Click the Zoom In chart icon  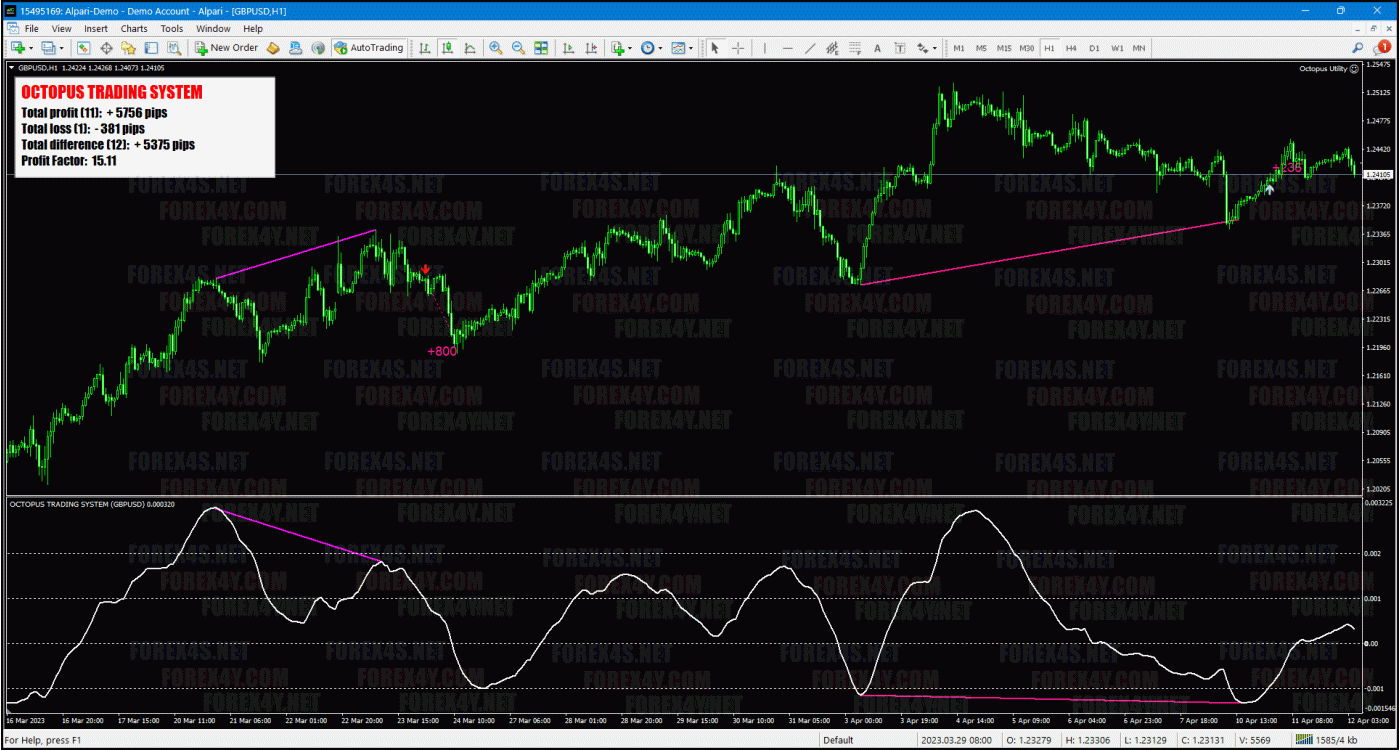click(x=495, y=47)
